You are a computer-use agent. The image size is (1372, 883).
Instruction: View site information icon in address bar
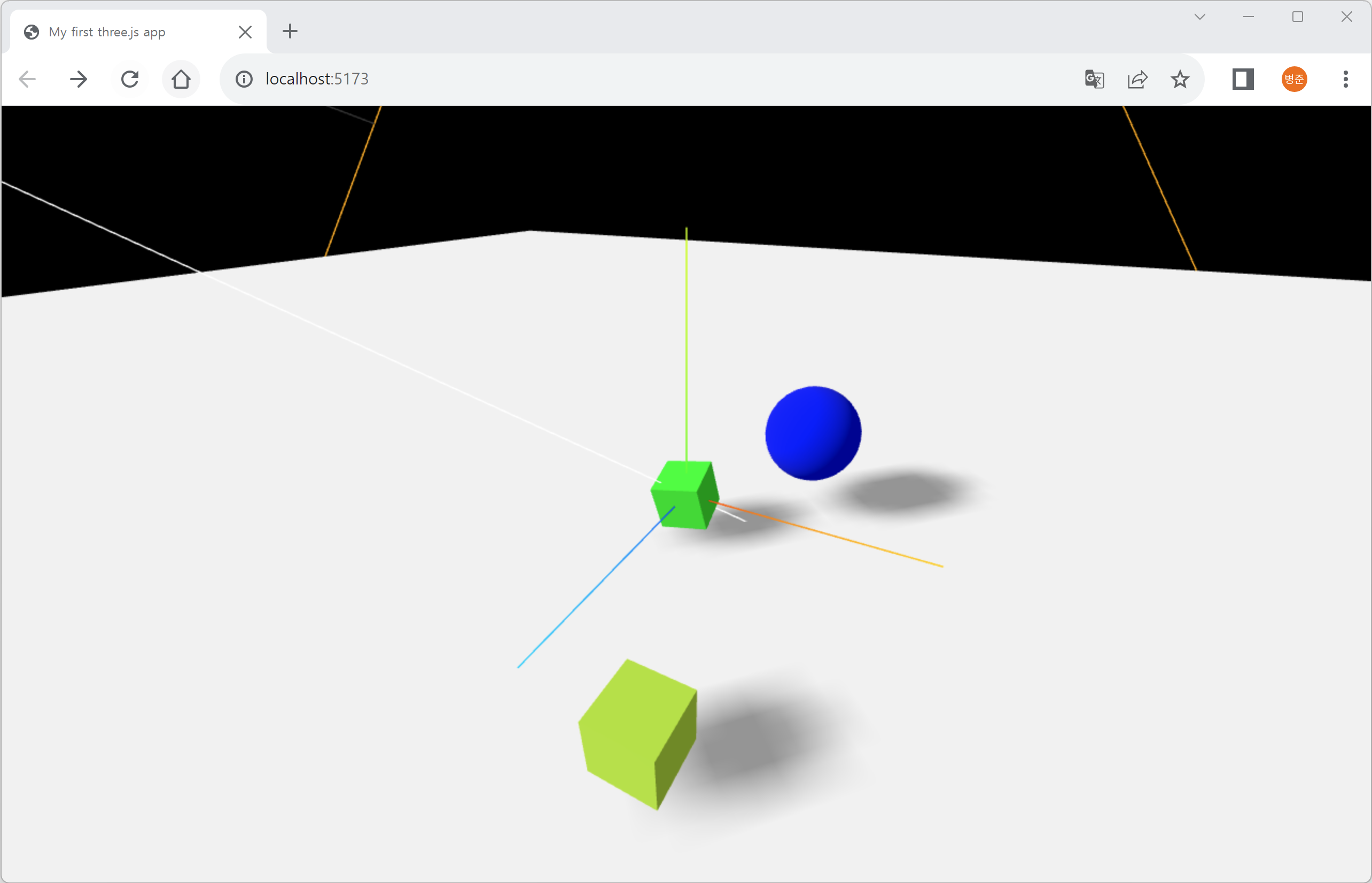244,79
